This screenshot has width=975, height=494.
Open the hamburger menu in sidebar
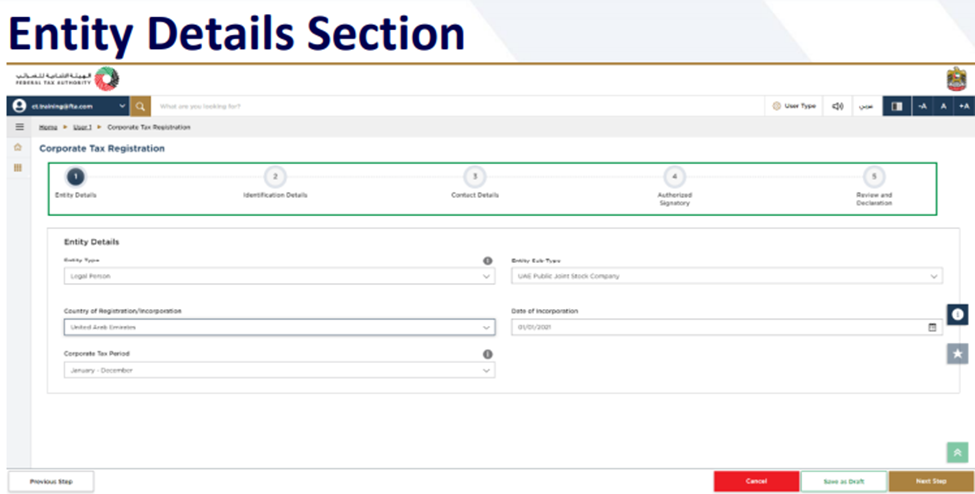[x=18, y=127]
